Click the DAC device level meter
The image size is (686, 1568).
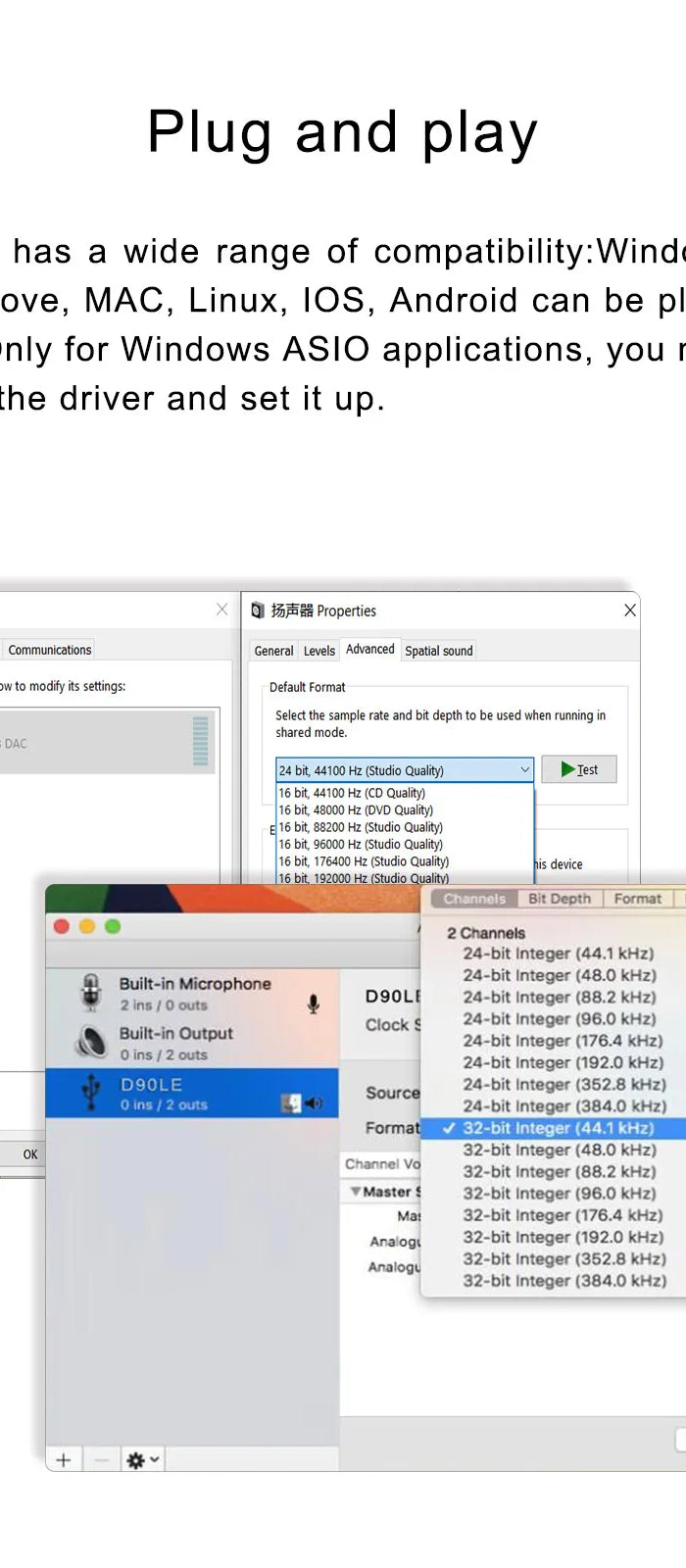pos(201,741)
